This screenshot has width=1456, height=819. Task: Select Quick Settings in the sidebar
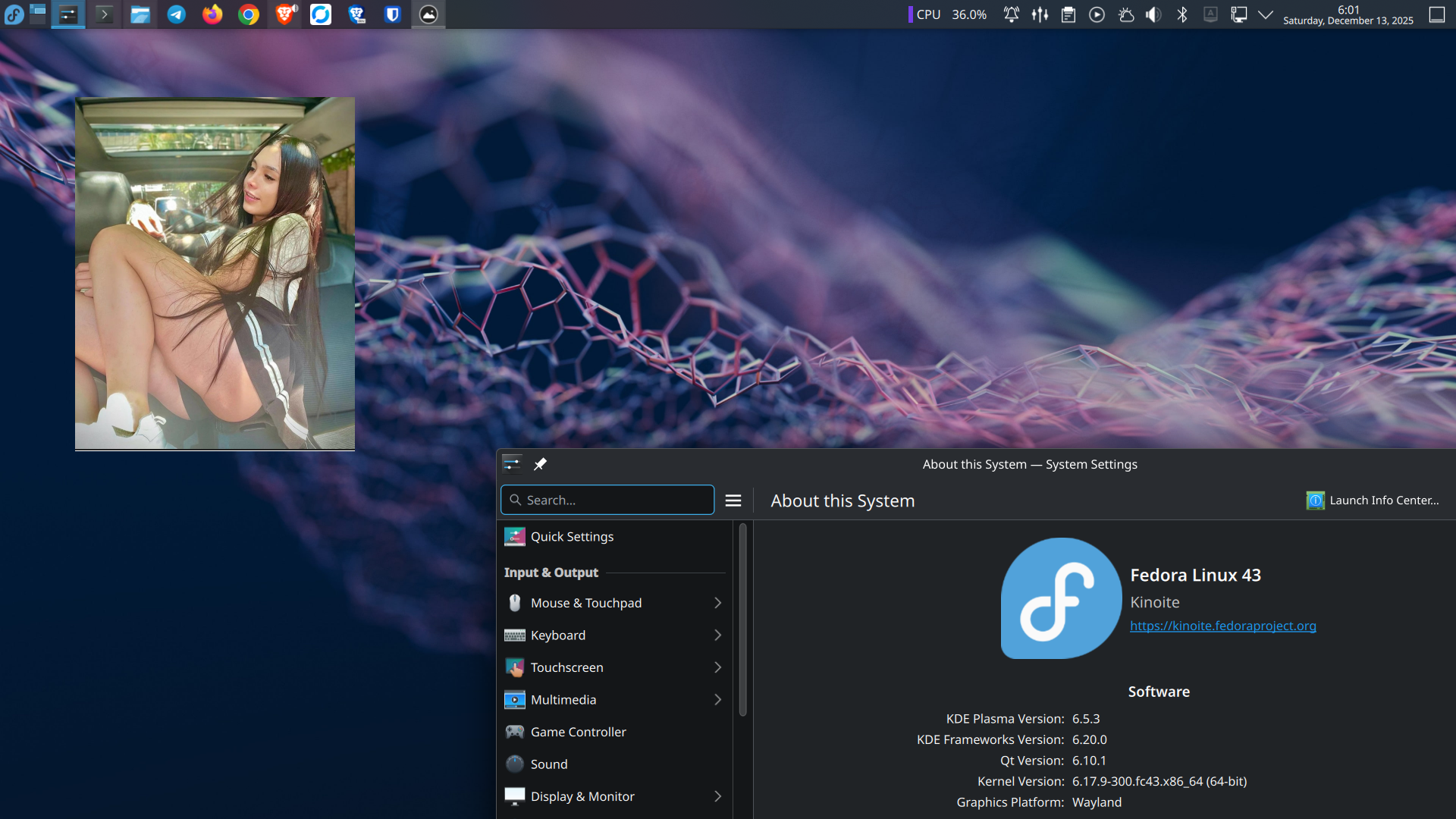[x=573, y=537]
